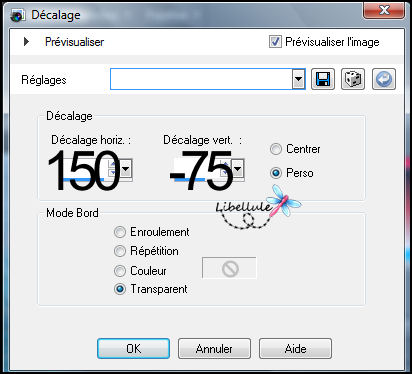Select the Centrer radio button
The height and width of the screenshot is (374, 412).
[x=276, y=149]
